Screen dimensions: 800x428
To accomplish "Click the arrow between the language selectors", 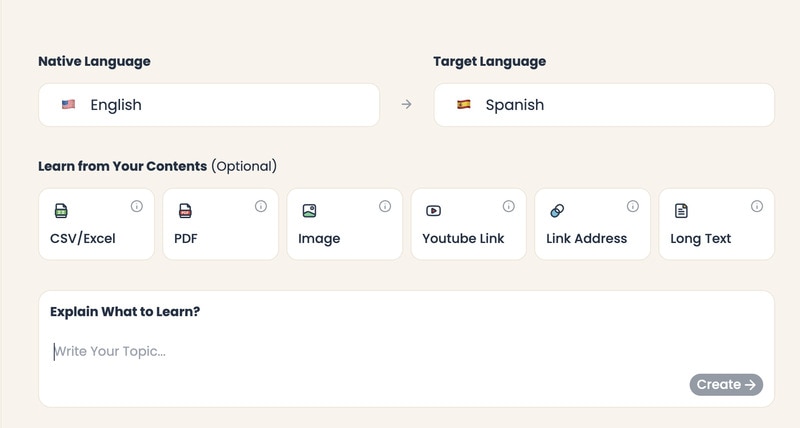I will [406, 105].
